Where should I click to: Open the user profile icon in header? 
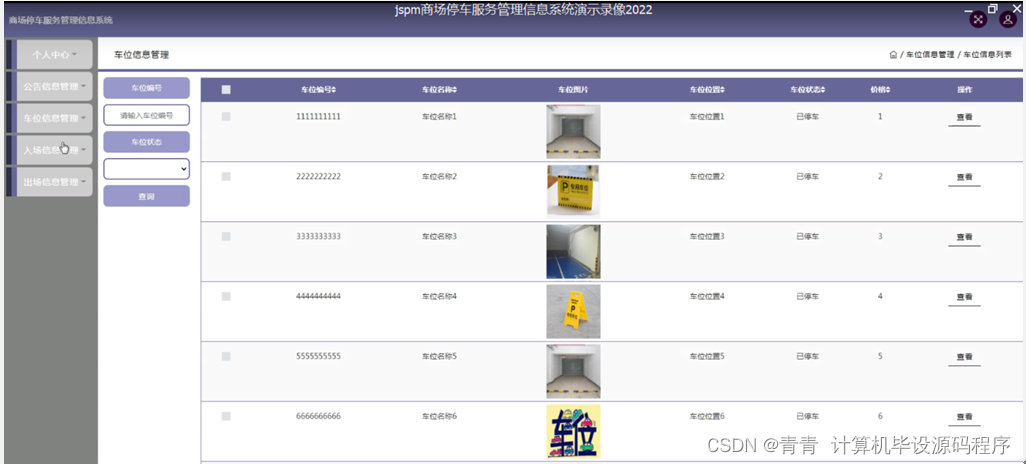[x=1008, y=19]
